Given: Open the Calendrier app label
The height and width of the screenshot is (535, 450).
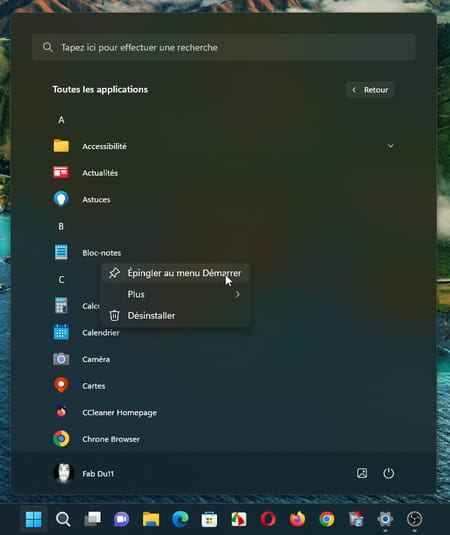Looking at the screenshot, I should (x=101, y=333).
